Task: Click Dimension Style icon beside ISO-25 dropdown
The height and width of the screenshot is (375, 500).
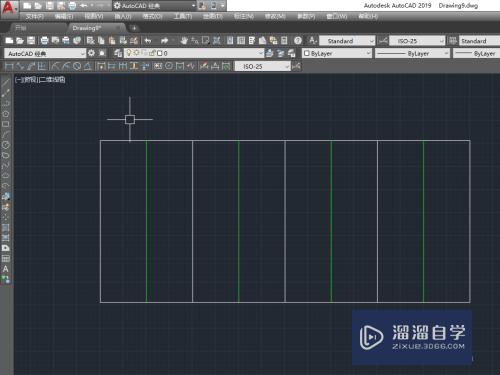Action: pyautogui.click(x=383, y=41)
